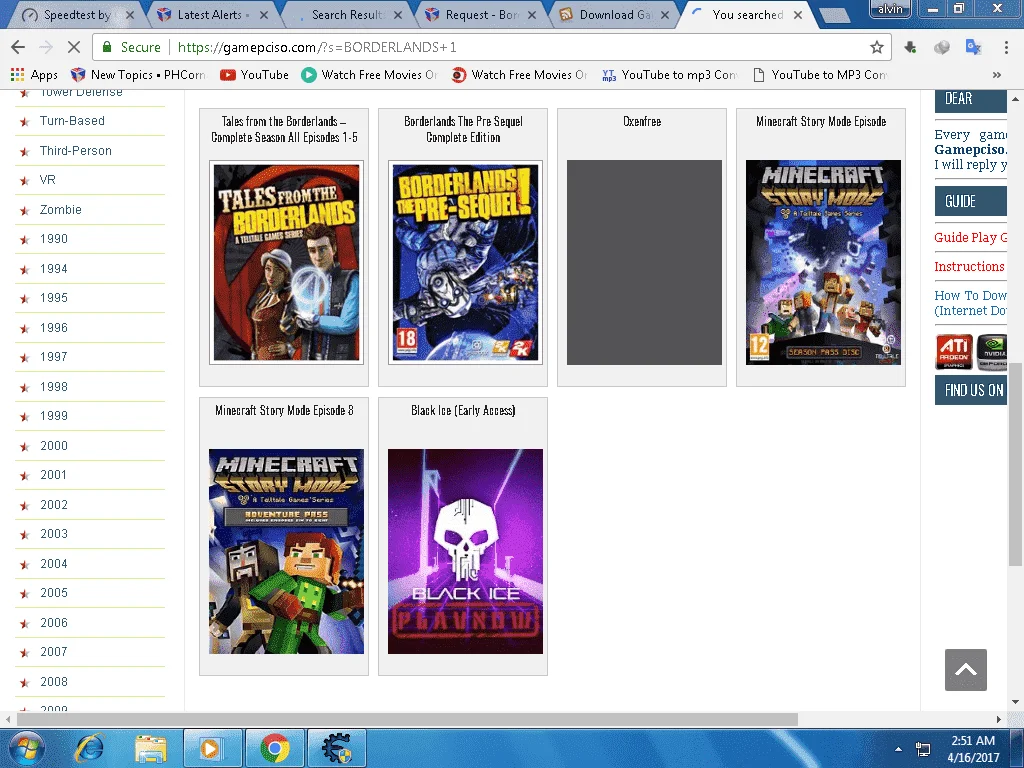Show hidden system tray icons
This screenshot has width=1024, height=768.
(899, 749)
